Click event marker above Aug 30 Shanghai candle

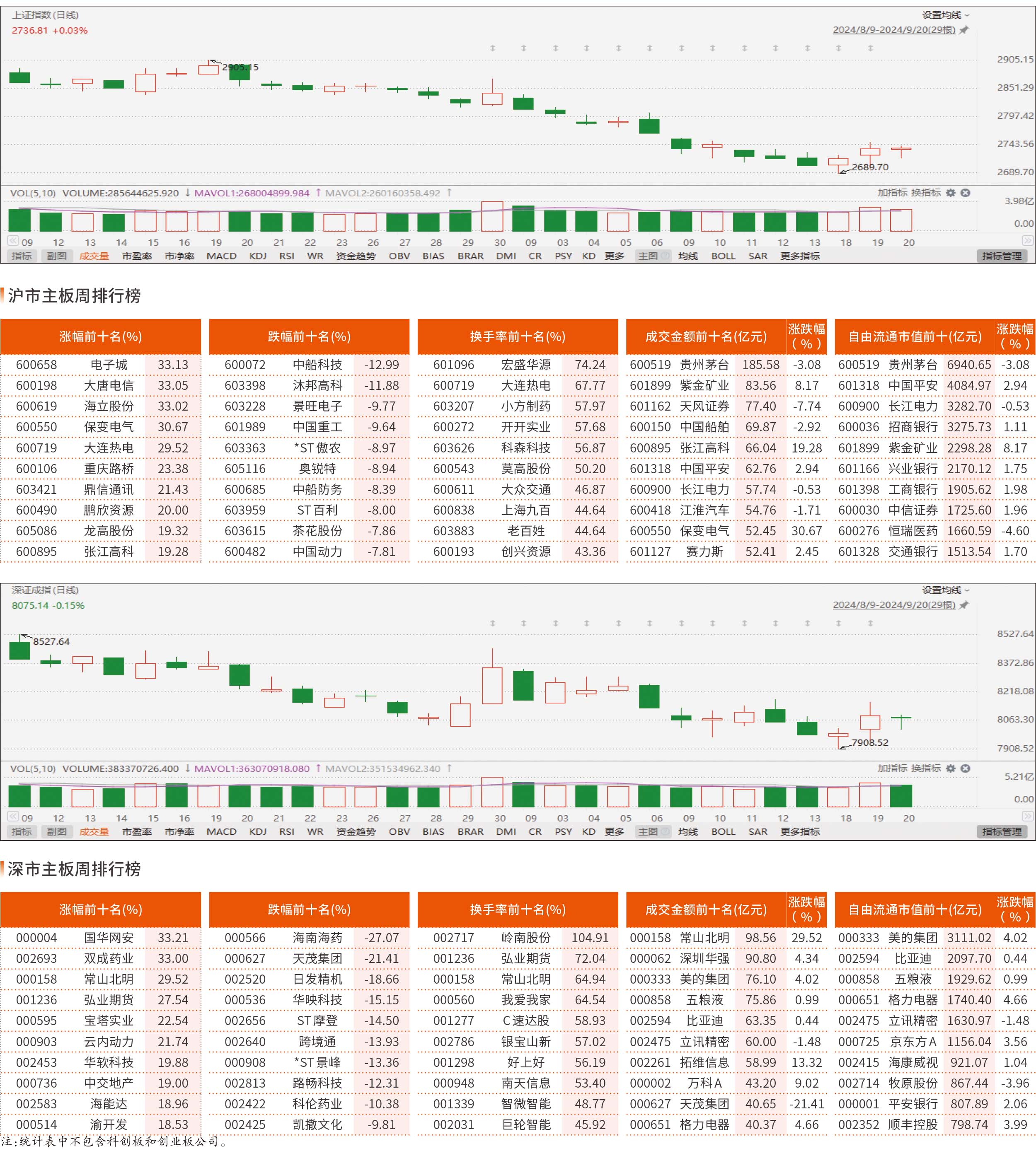[492, 48]
